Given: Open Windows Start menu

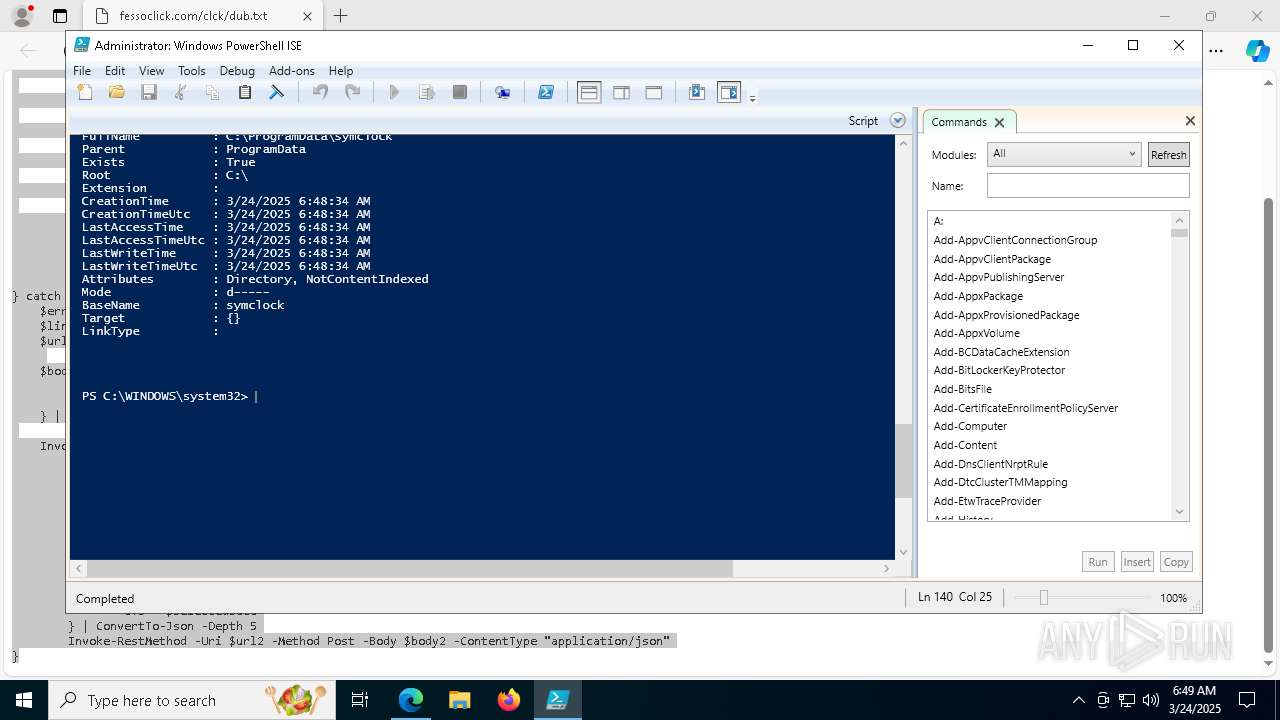Looking at the screenshot, I should point(23,700).
